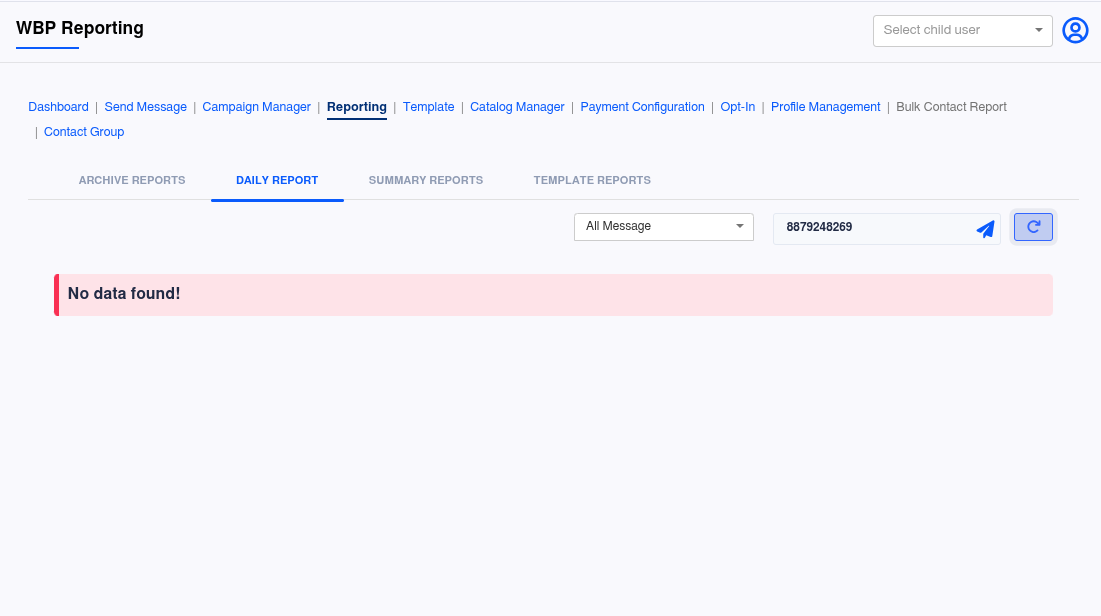This screenshot has height=616, width=1101.
Task: Switch to the Summary Reports tab
Action: (426, 181)
